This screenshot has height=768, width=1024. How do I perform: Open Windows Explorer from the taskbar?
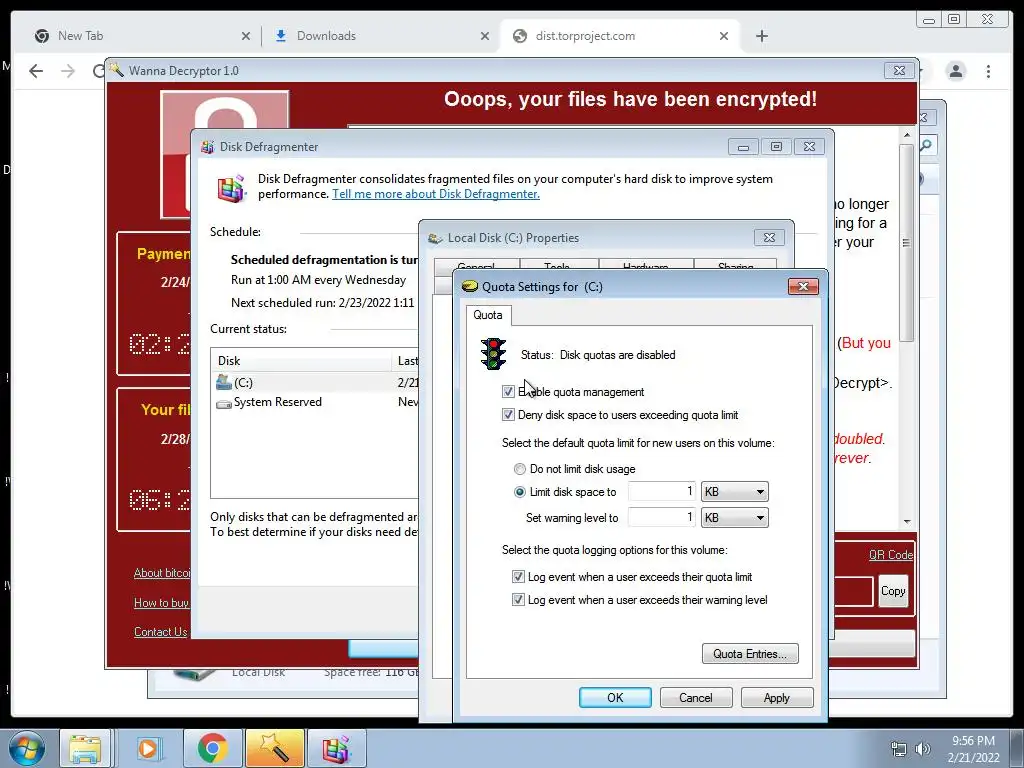click(86, 748)
